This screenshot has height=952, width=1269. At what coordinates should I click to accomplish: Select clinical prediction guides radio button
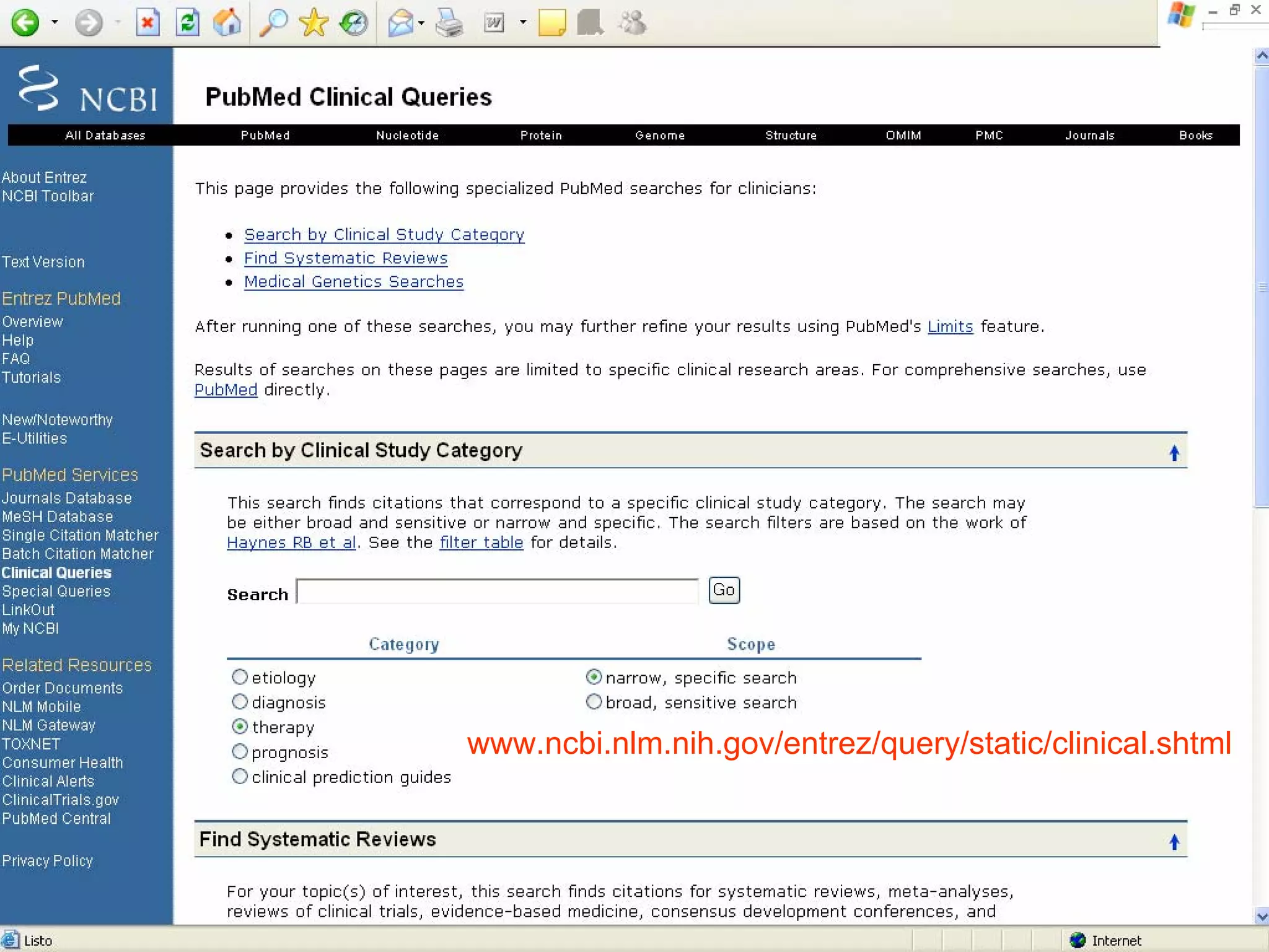pyautogui.click(x=240, y=776)
